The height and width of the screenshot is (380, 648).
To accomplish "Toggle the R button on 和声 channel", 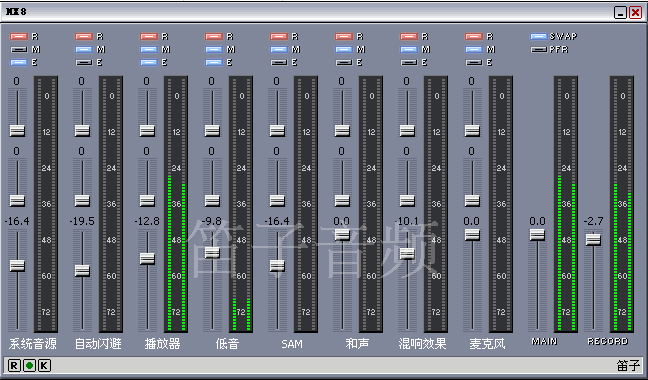I will point(343,37).
